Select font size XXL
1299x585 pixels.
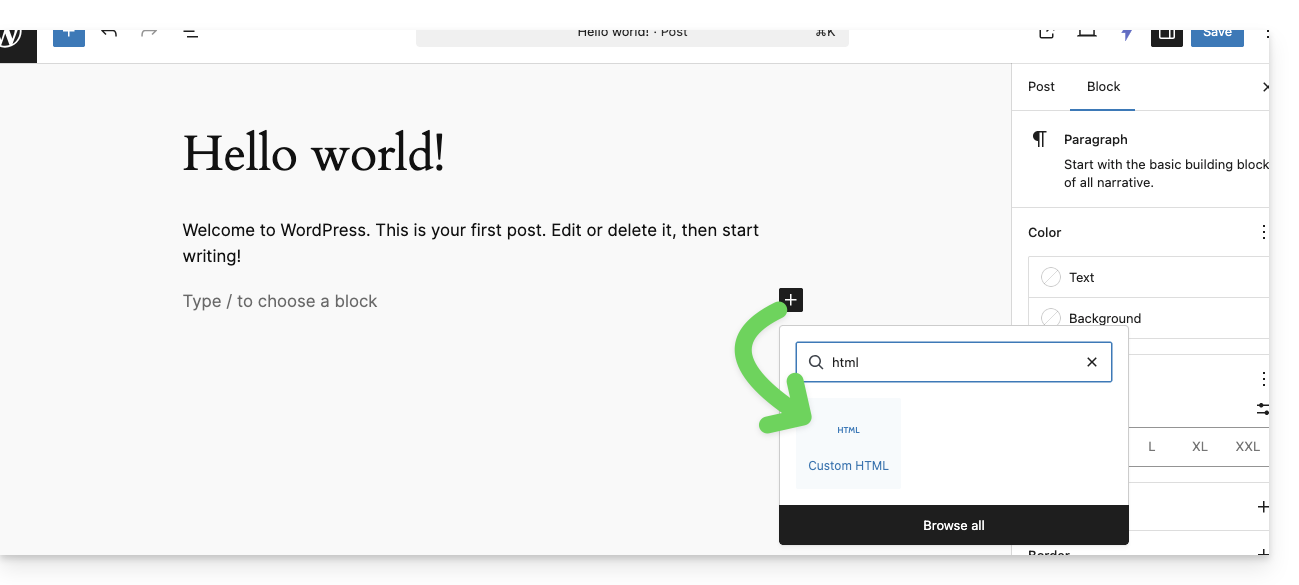coord(1247,446)
